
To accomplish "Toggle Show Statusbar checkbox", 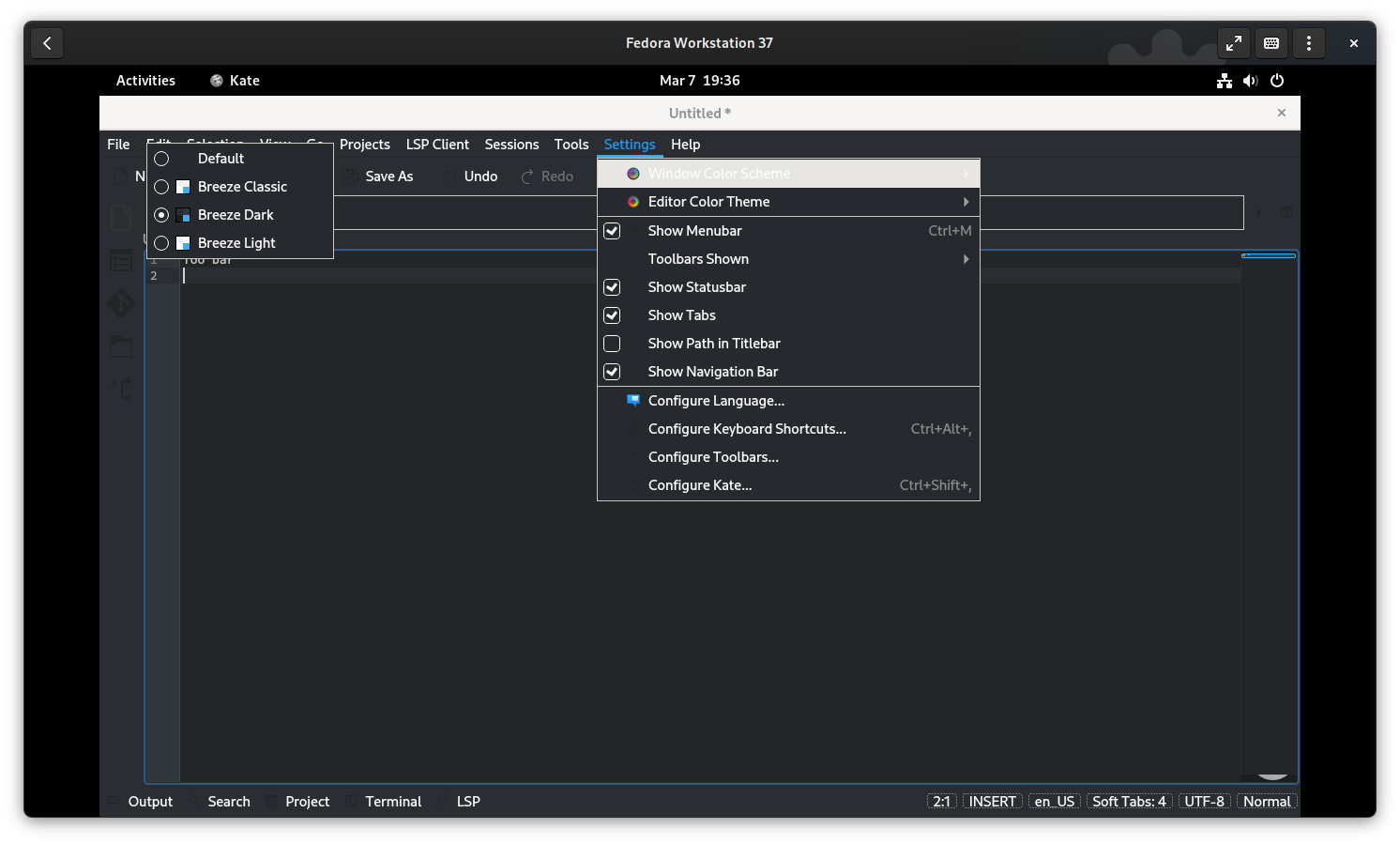I will (x=612, y=287).
